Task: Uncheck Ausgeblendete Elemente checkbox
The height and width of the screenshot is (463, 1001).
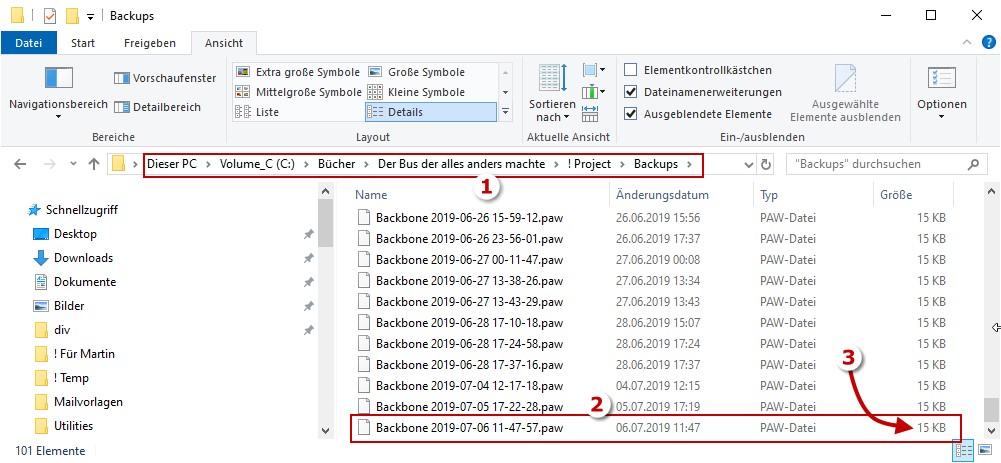Action: point(631,114)
